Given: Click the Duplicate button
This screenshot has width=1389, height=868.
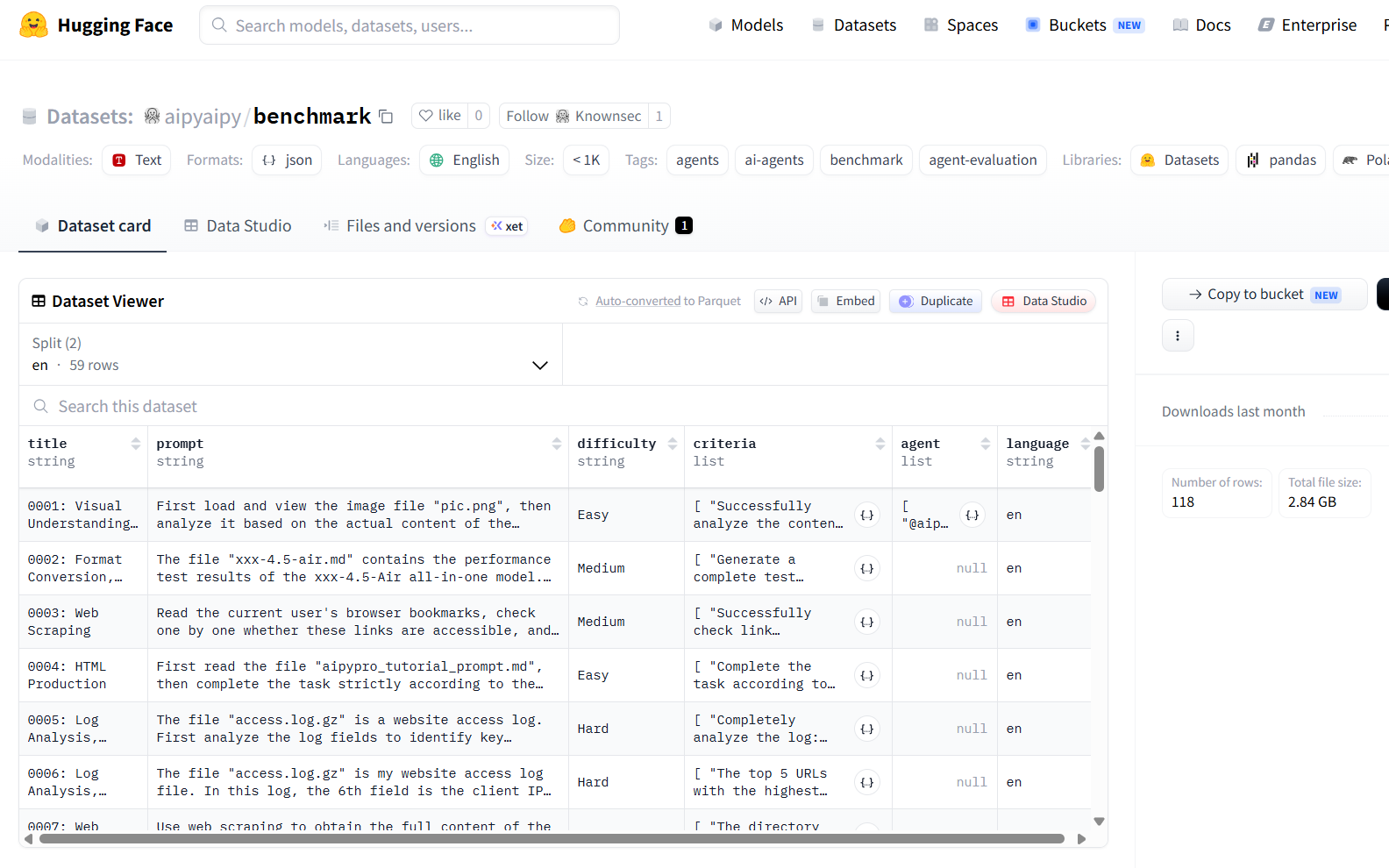Looking at the screenshot, I should pyautogui.click(x=936, y=302).
